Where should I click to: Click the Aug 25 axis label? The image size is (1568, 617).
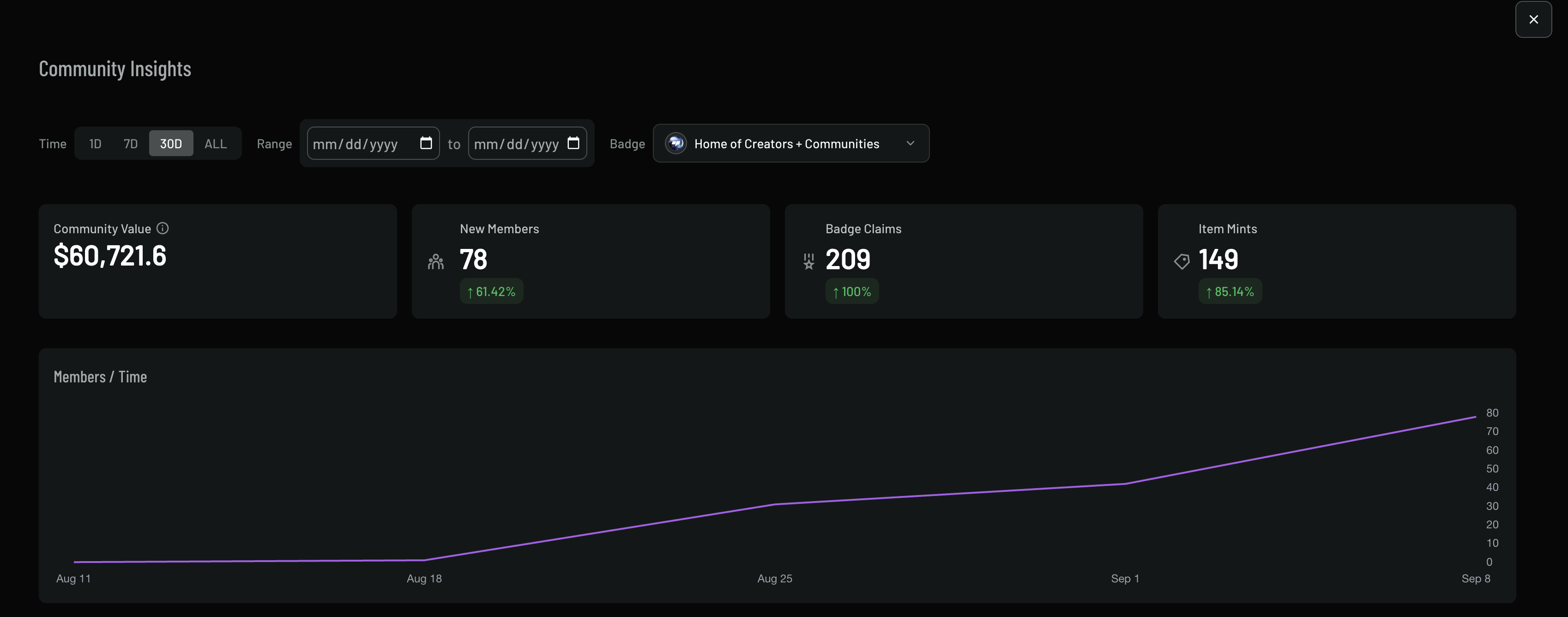click(x=775, y=579)
